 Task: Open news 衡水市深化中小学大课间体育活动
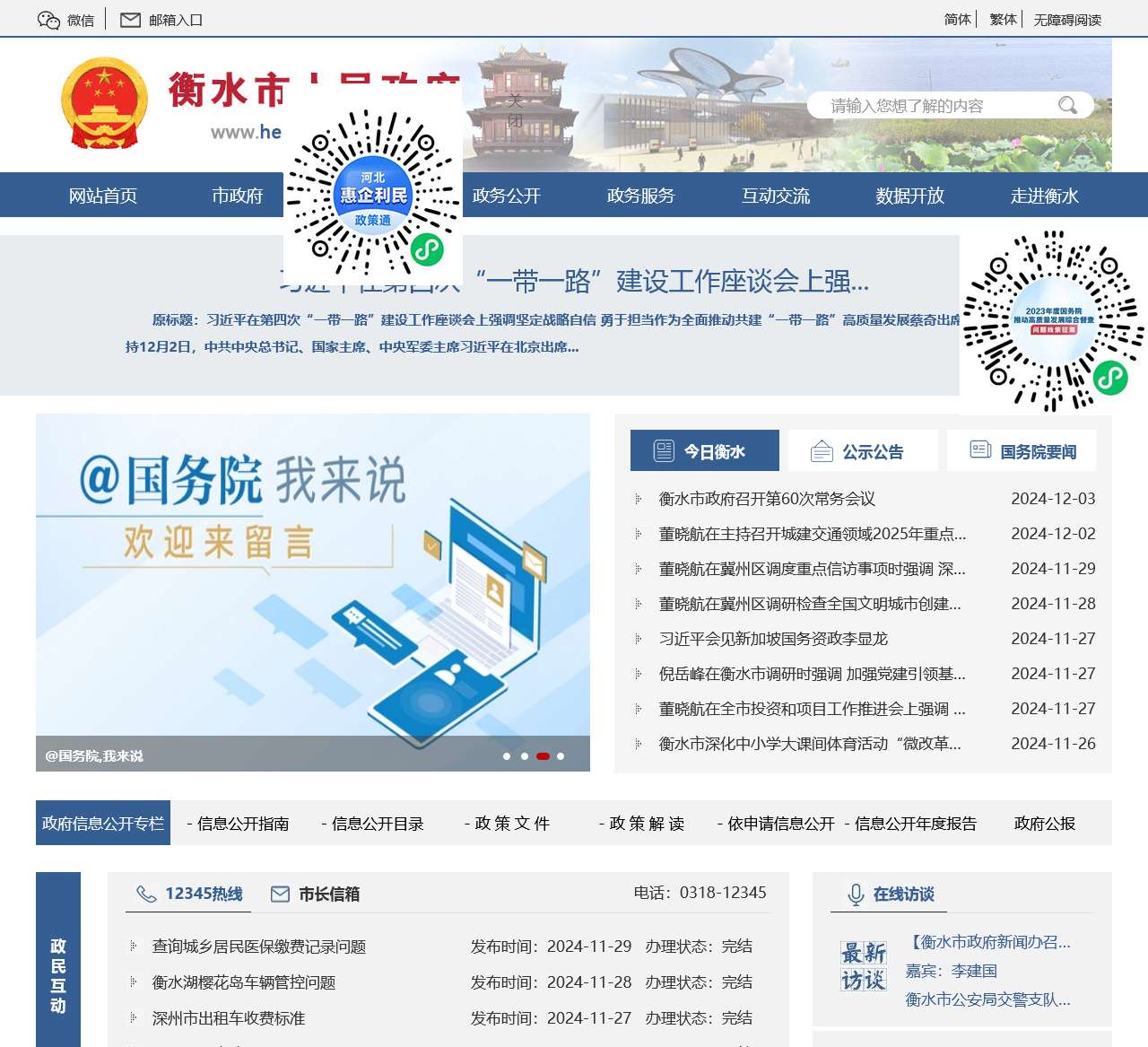810,744
